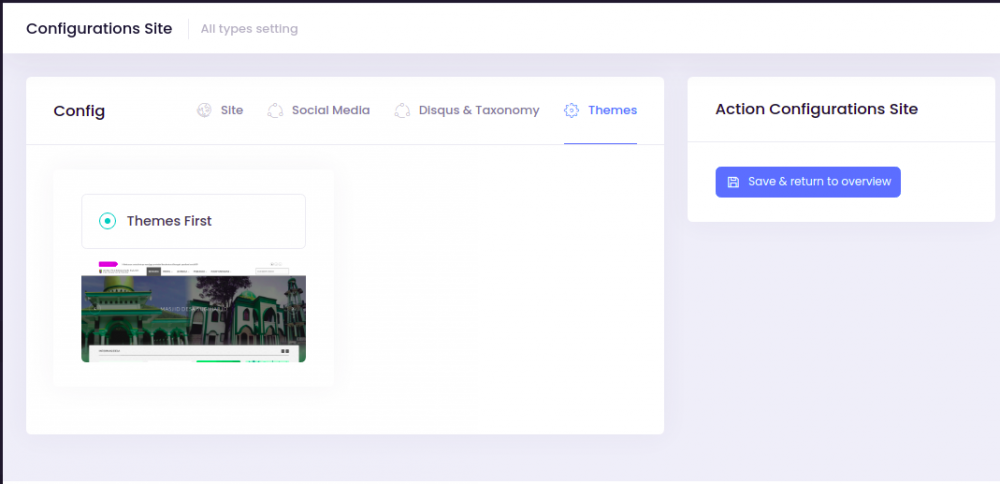The height and width of the screenshot is (484, 1000).
Task: Click the gear icon beside Themes
Action: [x=571, y=110]
